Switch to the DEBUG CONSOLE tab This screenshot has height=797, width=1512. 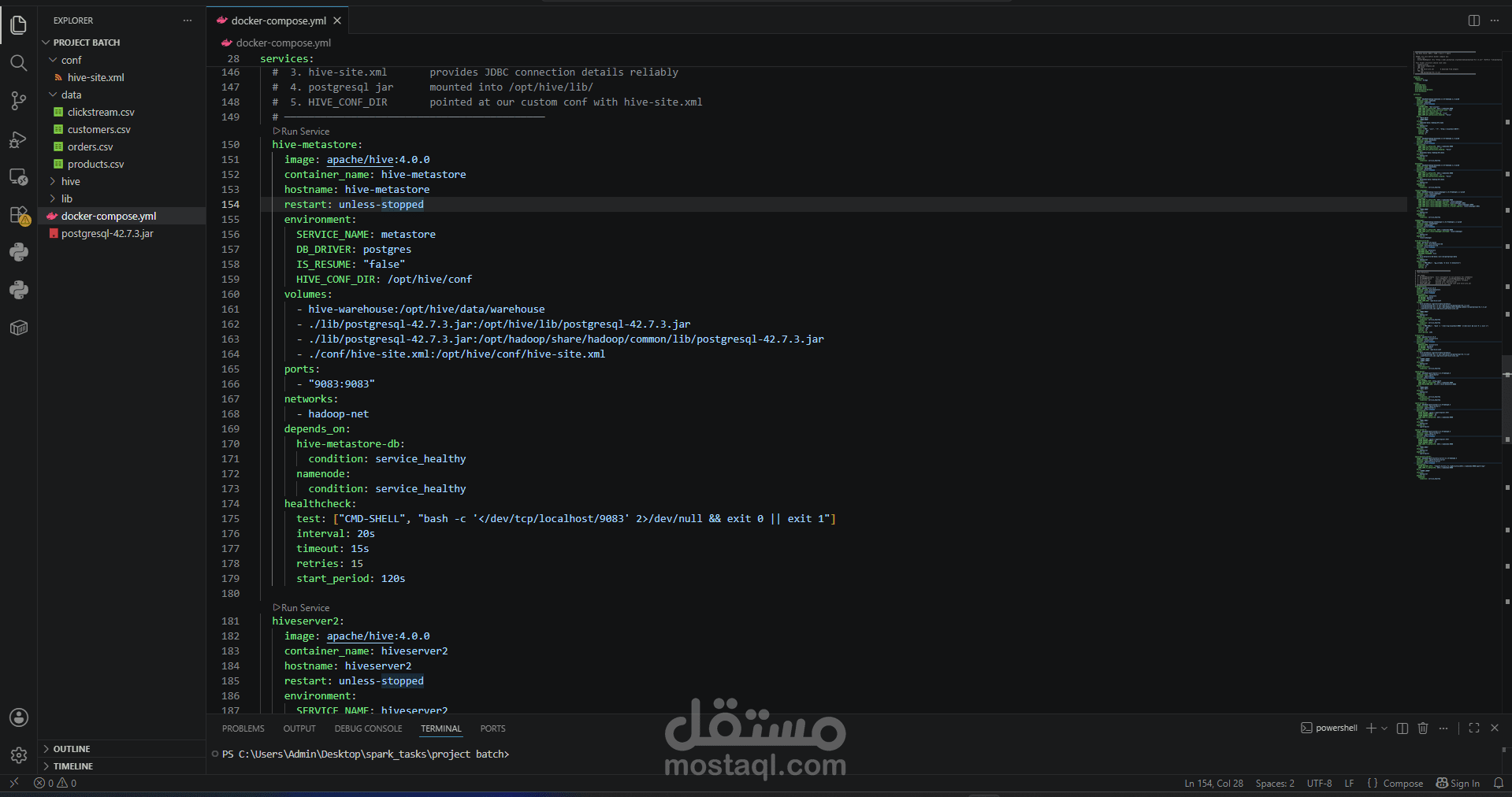[x=368, y=728]
